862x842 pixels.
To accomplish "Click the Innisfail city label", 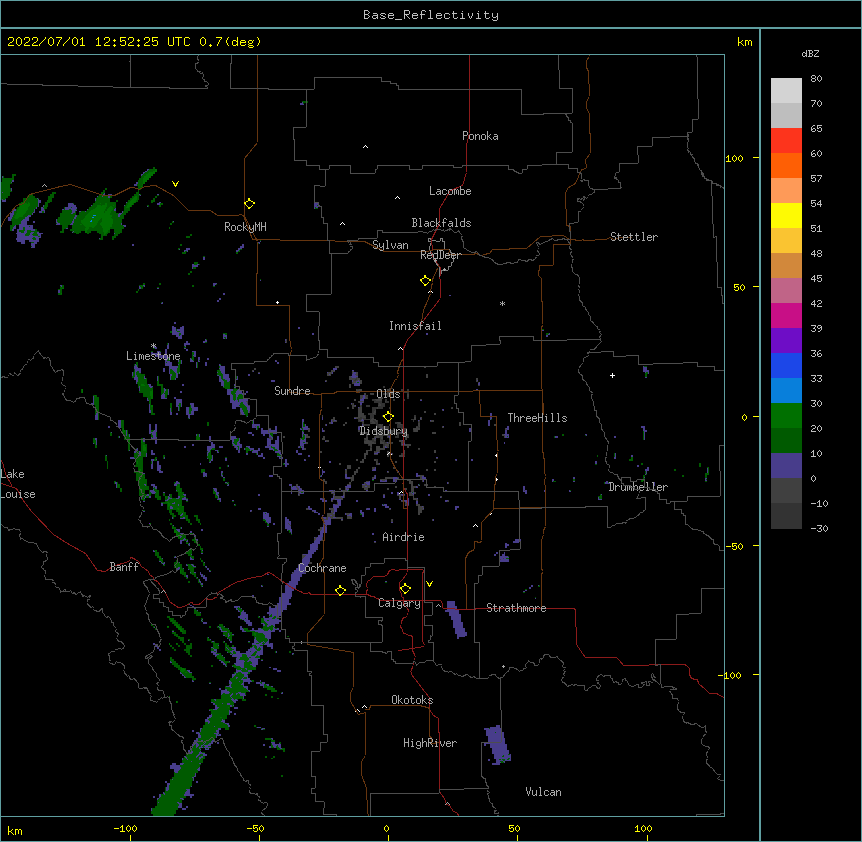I will 415,326.
